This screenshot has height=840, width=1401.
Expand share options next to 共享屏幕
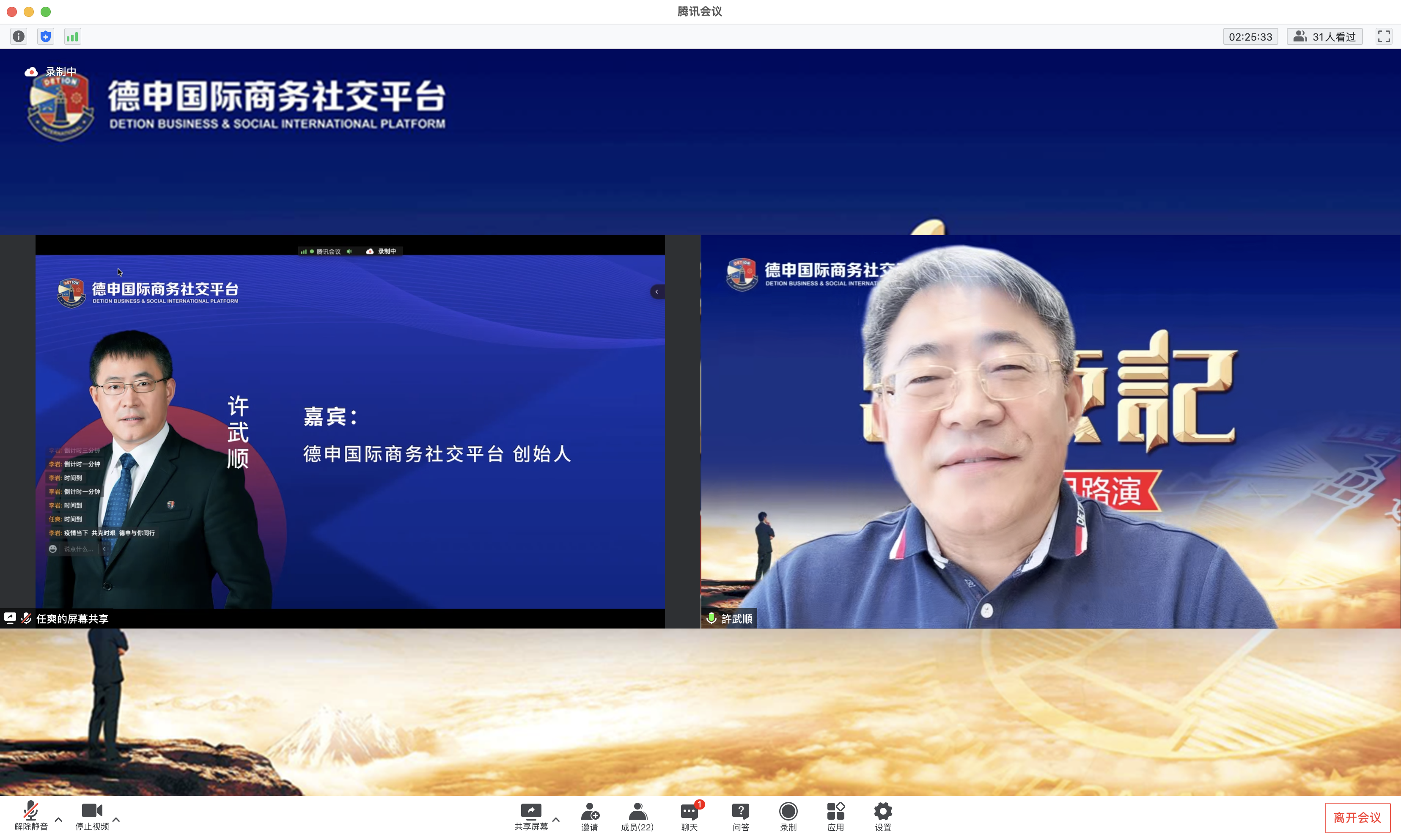click(556, 819)
